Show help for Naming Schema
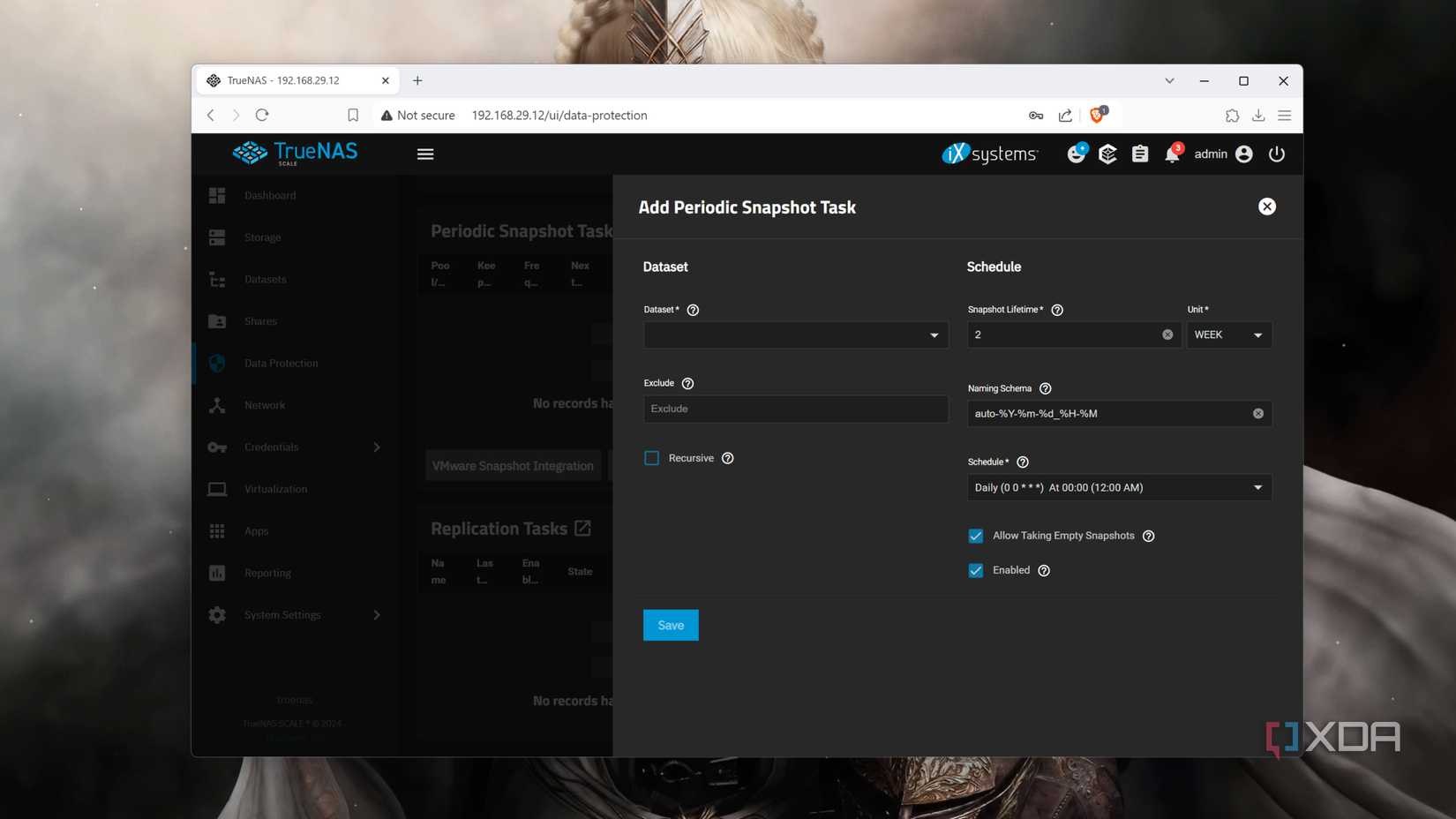Image resolution: width=1456 pixels, height=819 pixels. pyautogui.click(x=1046, y=389)
